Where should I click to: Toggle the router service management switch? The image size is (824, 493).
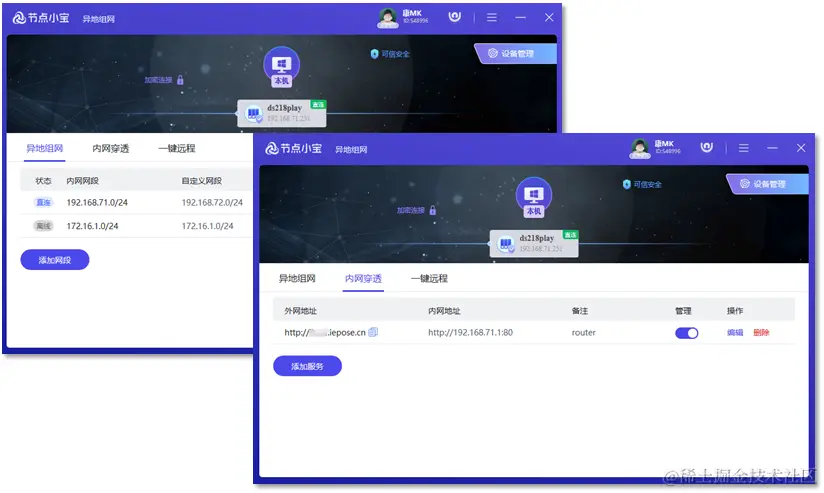coord(686,333)
